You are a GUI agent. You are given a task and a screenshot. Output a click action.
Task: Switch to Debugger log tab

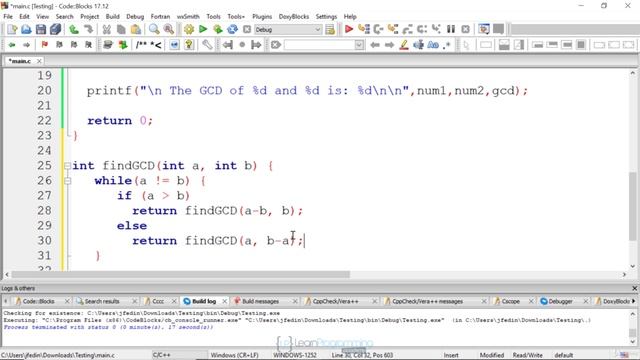[560, 301]
